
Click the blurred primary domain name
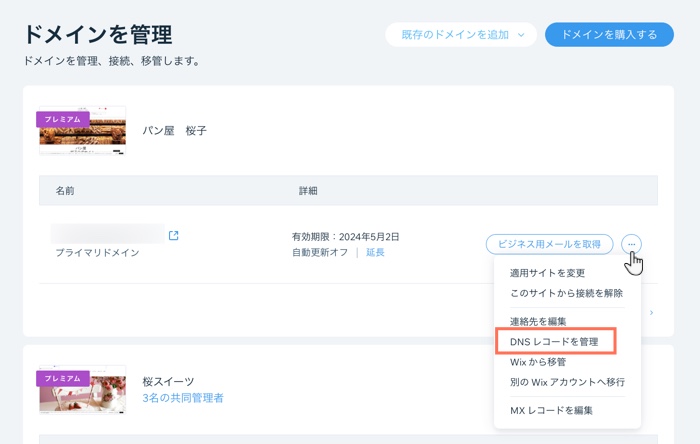tap(108, 234)
